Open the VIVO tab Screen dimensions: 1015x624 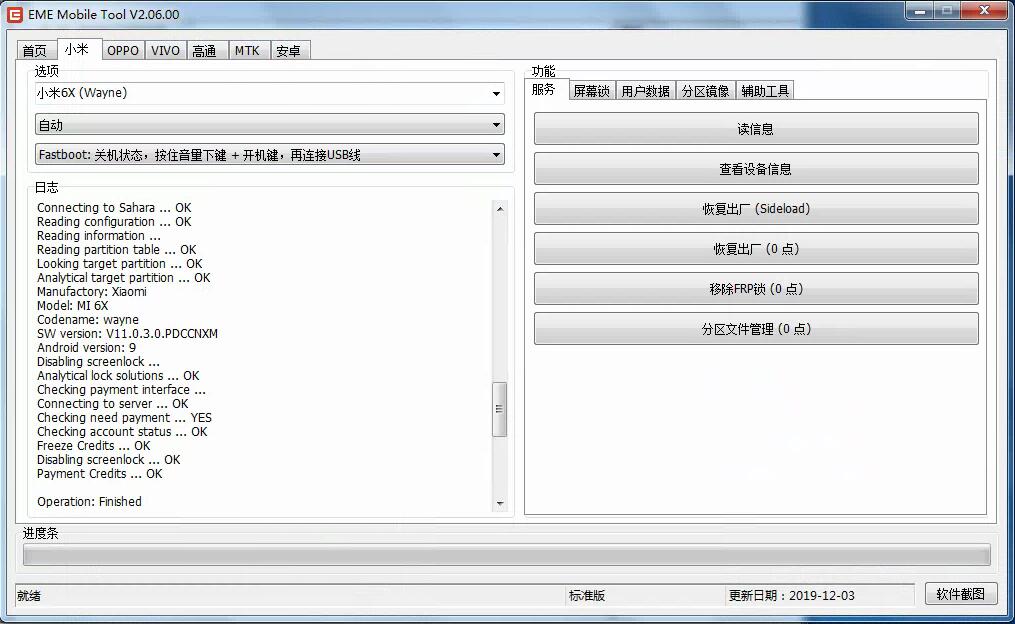coord(166,50)
